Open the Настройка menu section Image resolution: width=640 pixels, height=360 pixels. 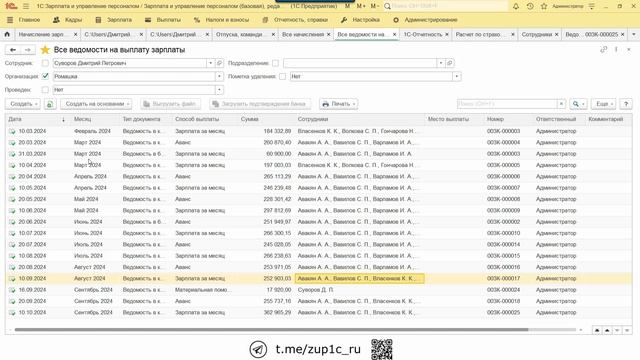[361, 20]
